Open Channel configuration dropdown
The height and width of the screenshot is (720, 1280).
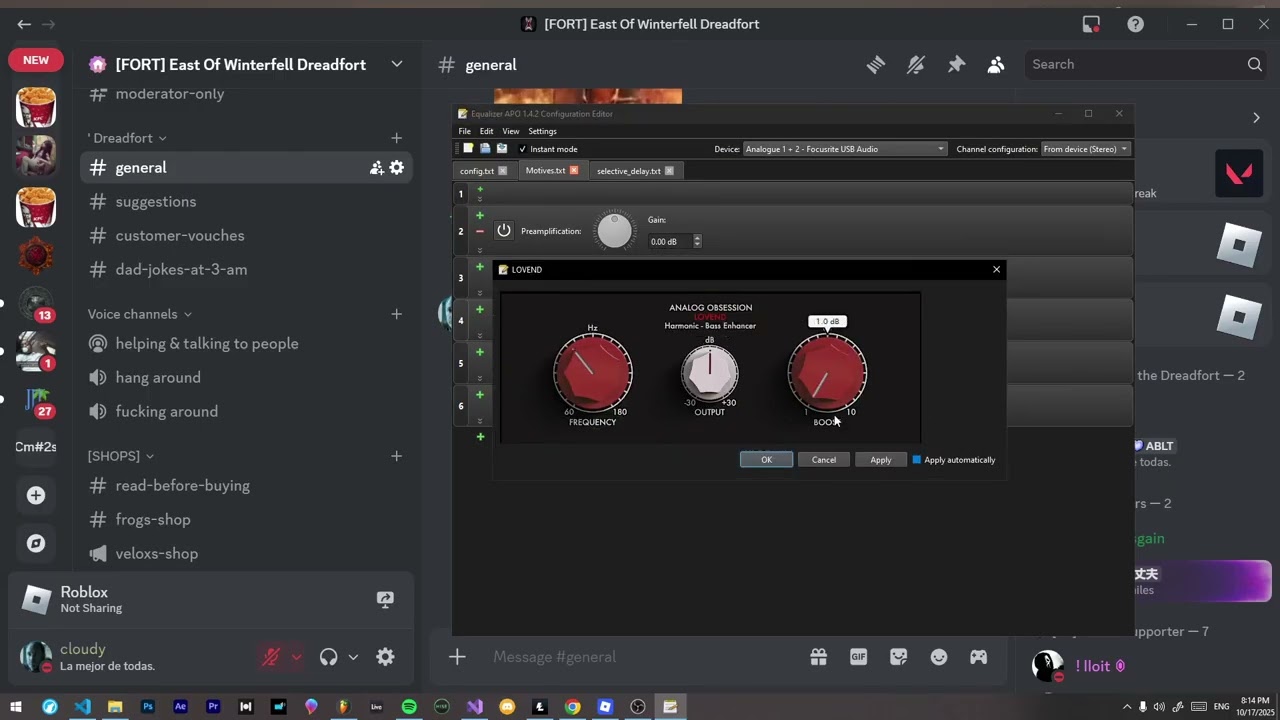coord(1086,149)
